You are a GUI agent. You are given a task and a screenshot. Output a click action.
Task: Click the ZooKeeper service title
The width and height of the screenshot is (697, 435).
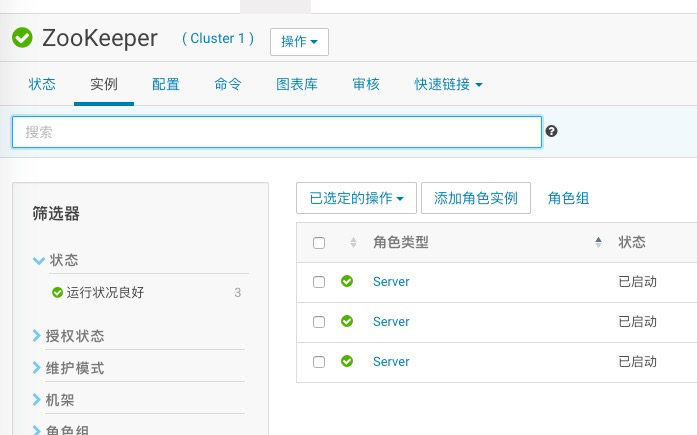[100, 38]
